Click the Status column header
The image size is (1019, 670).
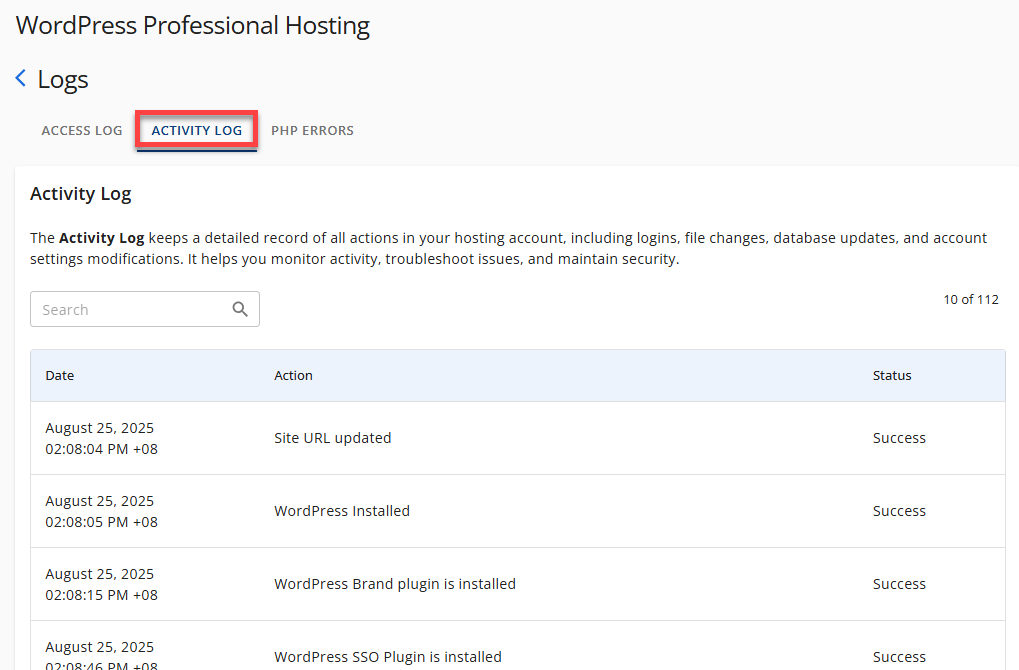click(x=892, y=375)
